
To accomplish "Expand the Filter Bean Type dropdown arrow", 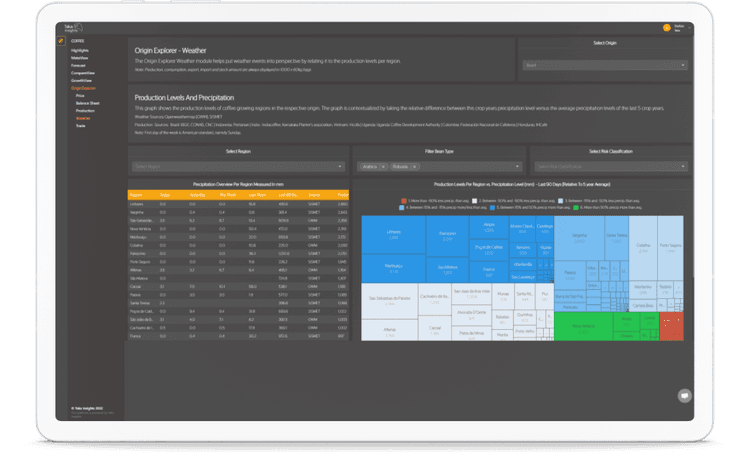I will (517, 167).
